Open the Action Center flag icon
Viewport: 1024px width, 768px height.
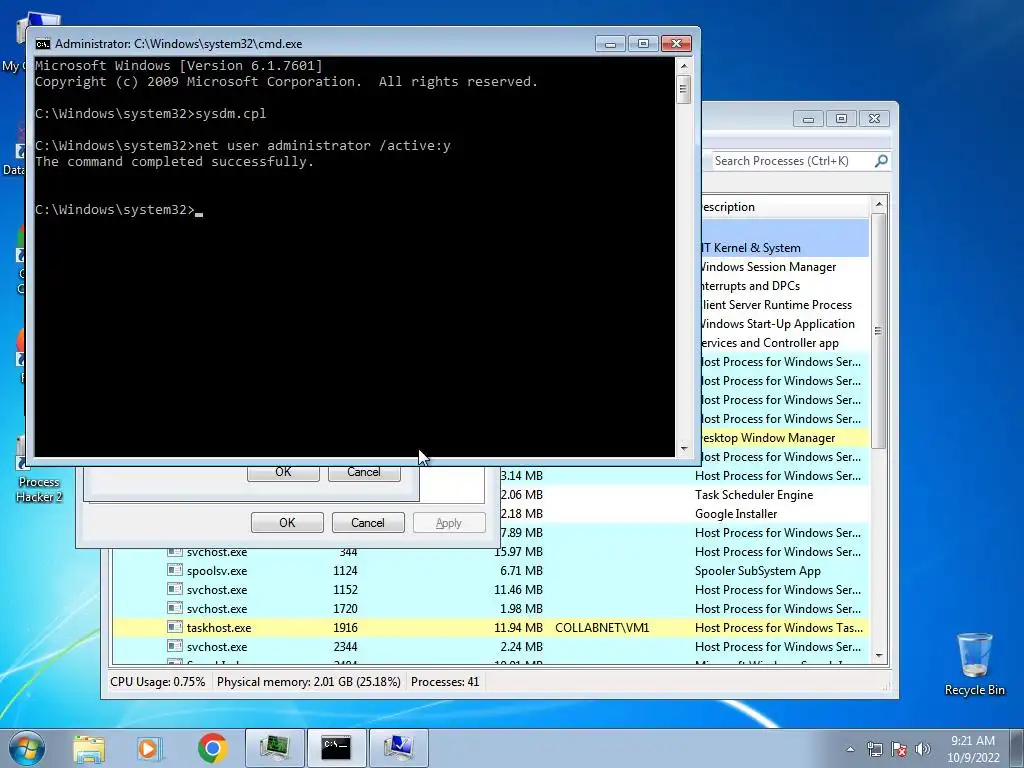coord(899,749)
